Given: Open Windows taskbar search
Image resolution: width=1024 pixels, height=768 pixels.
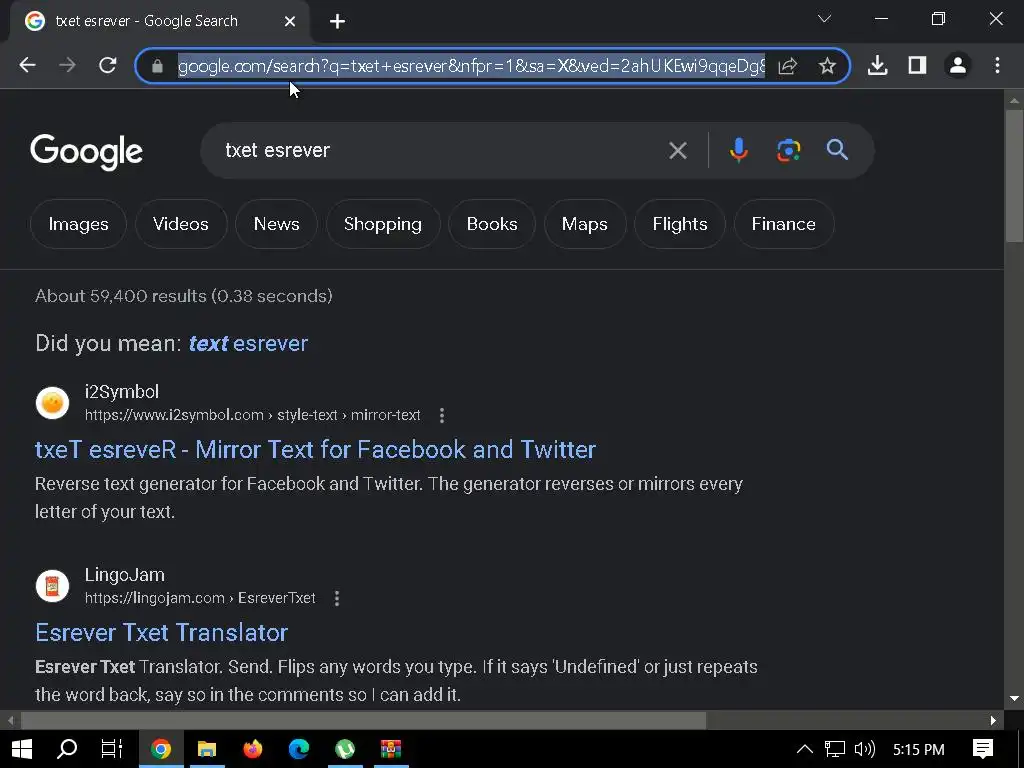Looking at the screenshot, I should 67,749.
